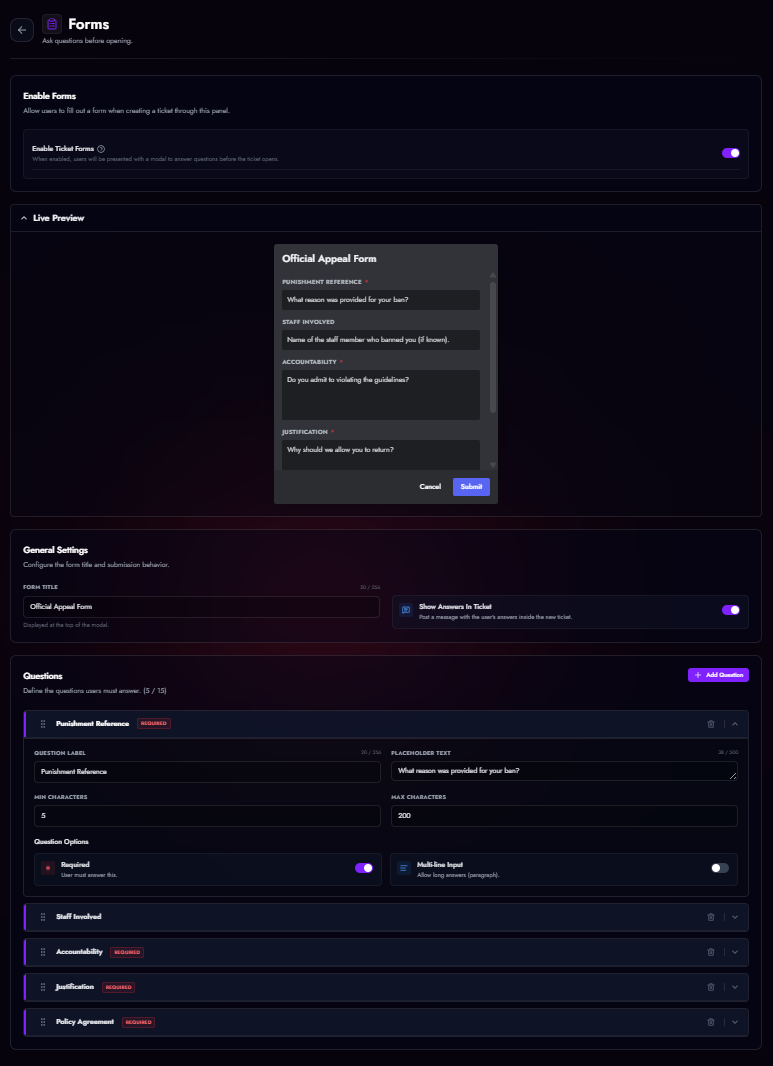Click the drag handle of Accountability
The height and width of the screenshot is (1066, 773).
tap(43, 952)
